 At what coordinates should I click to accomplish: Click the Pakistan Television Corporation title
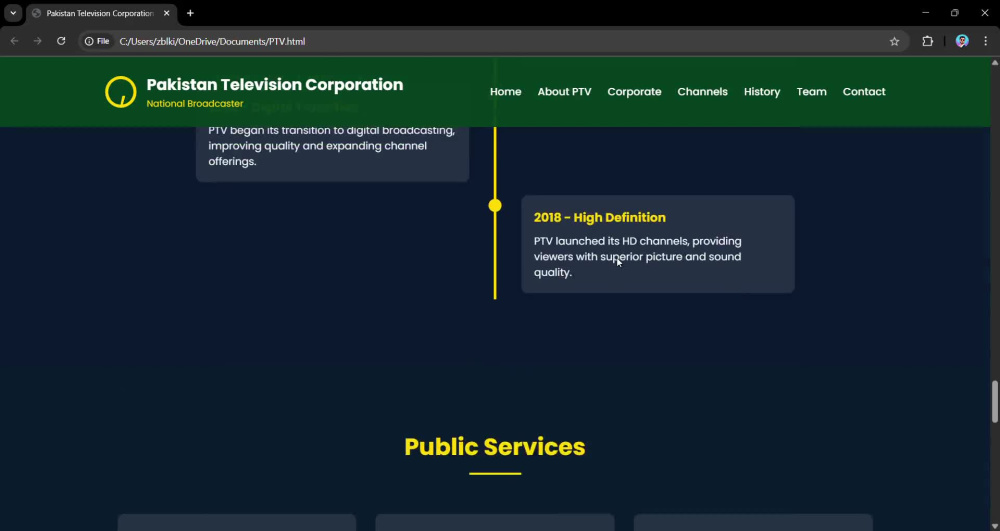pos(275,85)
